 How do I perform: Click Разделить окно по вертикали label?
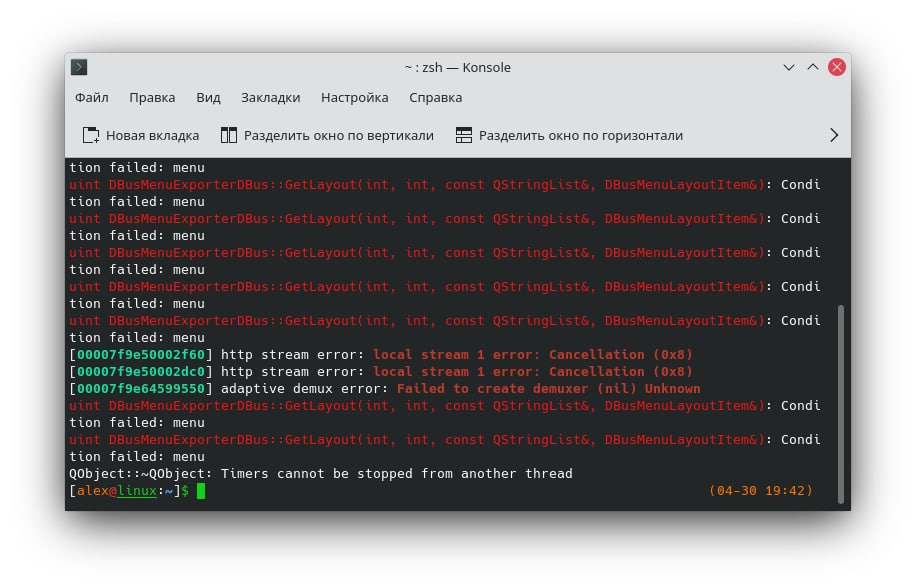[x=339, y=135]
